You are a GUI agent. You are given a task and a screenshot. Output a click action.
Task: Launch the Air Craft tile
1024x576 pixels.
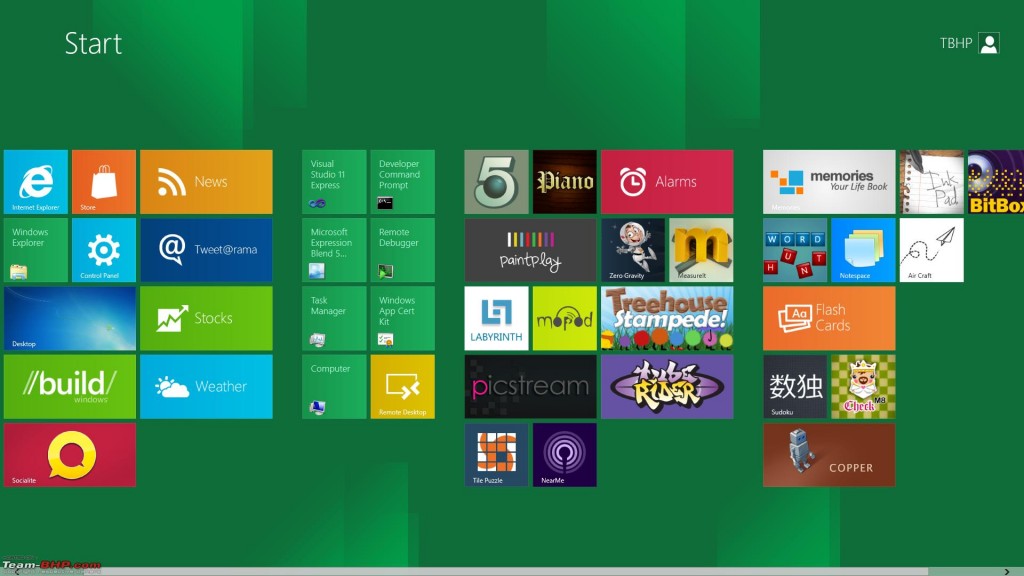[932, 250]
